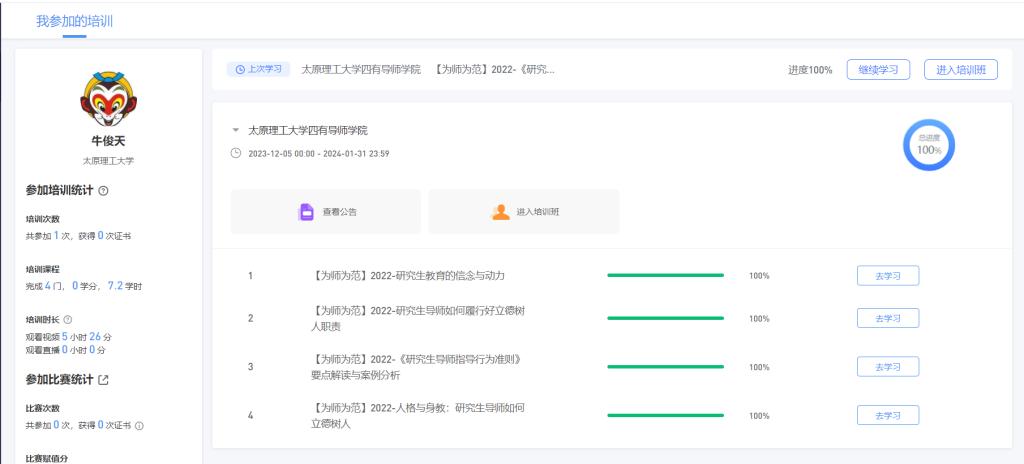Click 去学习 for 研究生教育的信念与动力
This screenshot has width=1024, height=464.
[887, 275]
